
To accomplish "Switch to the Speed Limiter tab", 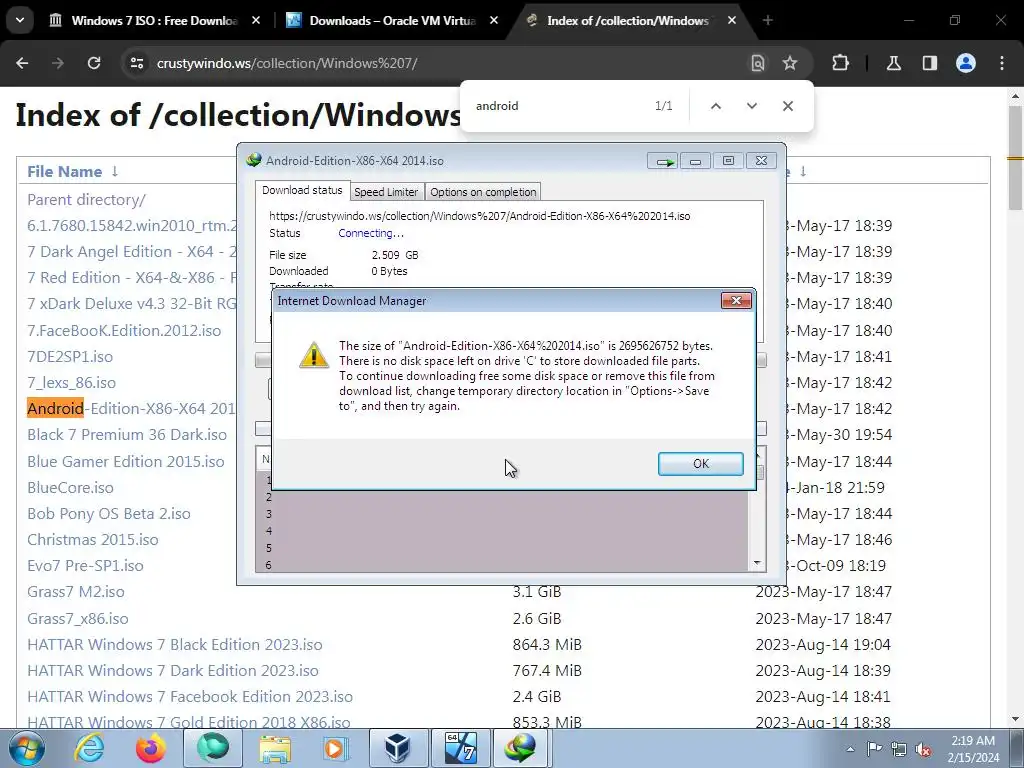I will tap(386, 192).
